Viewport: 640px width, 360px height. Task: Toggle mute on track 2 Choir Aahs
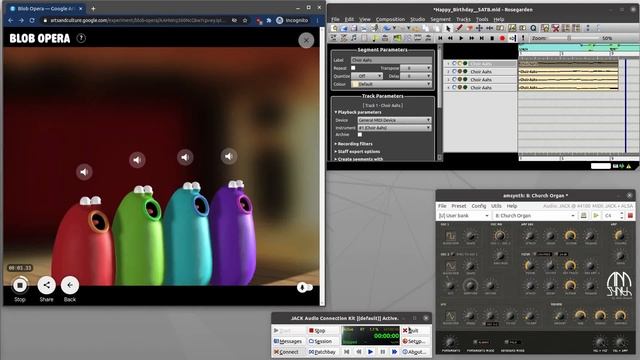454,71
